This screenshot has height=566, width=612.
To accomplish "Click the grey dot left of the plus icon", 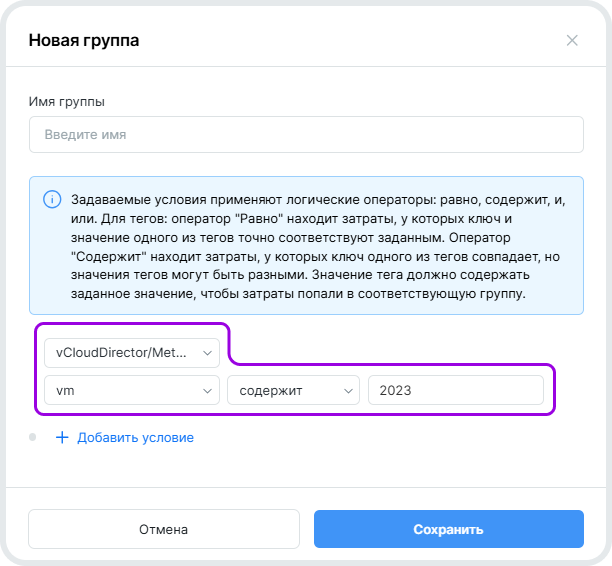I will tap(32, 437).
